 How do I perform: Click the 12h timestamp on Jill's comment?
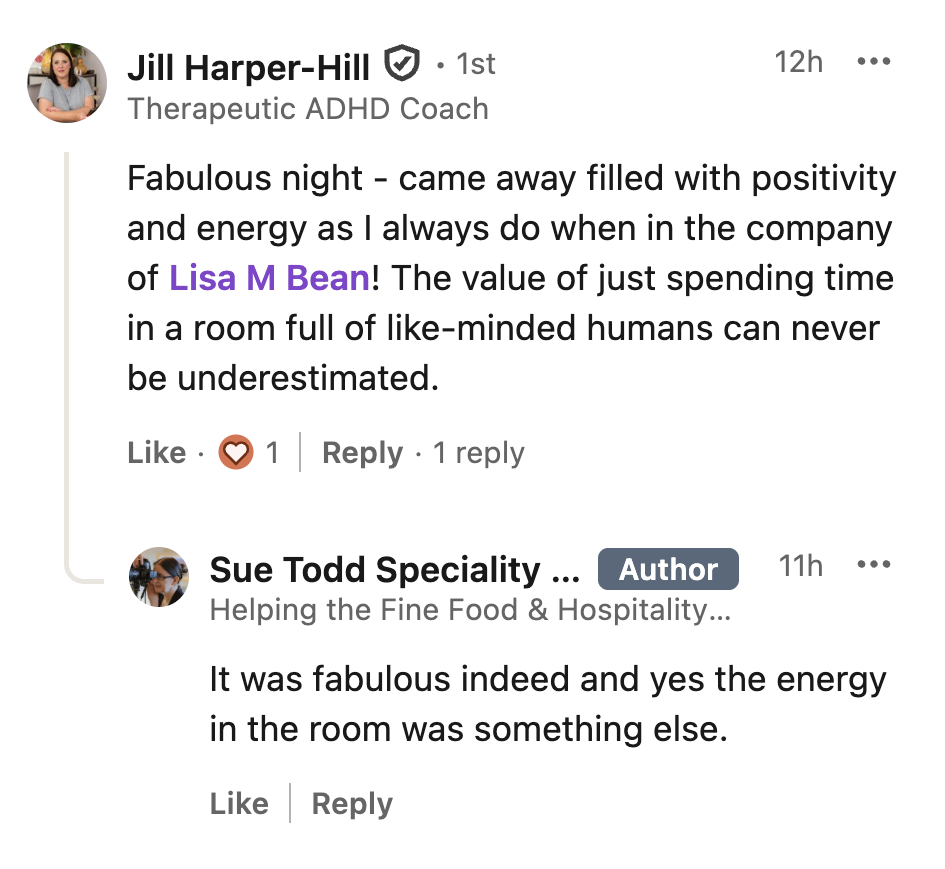pos(798,62)
